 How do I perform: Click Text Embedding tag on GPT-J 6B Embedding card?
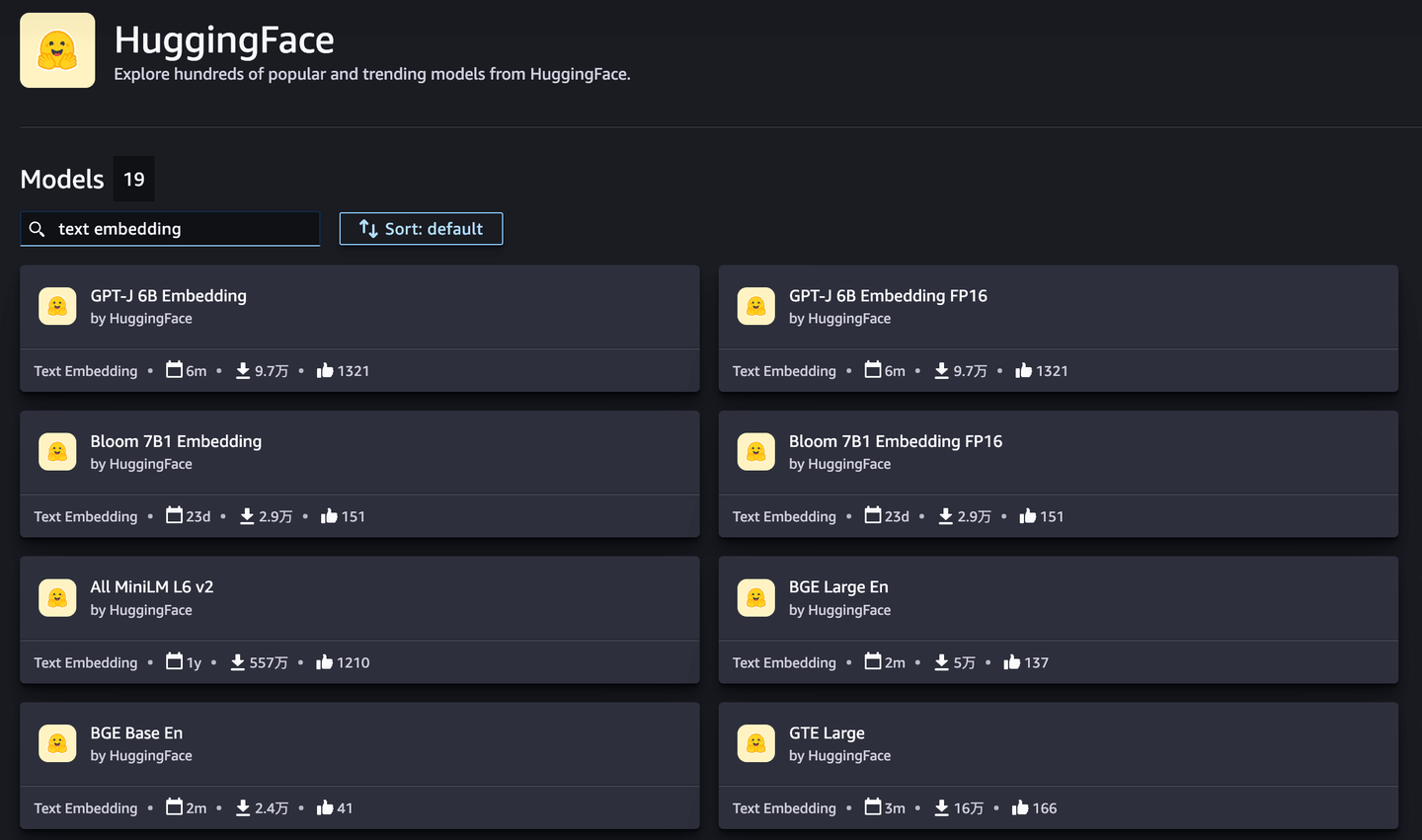coord(86,371)
